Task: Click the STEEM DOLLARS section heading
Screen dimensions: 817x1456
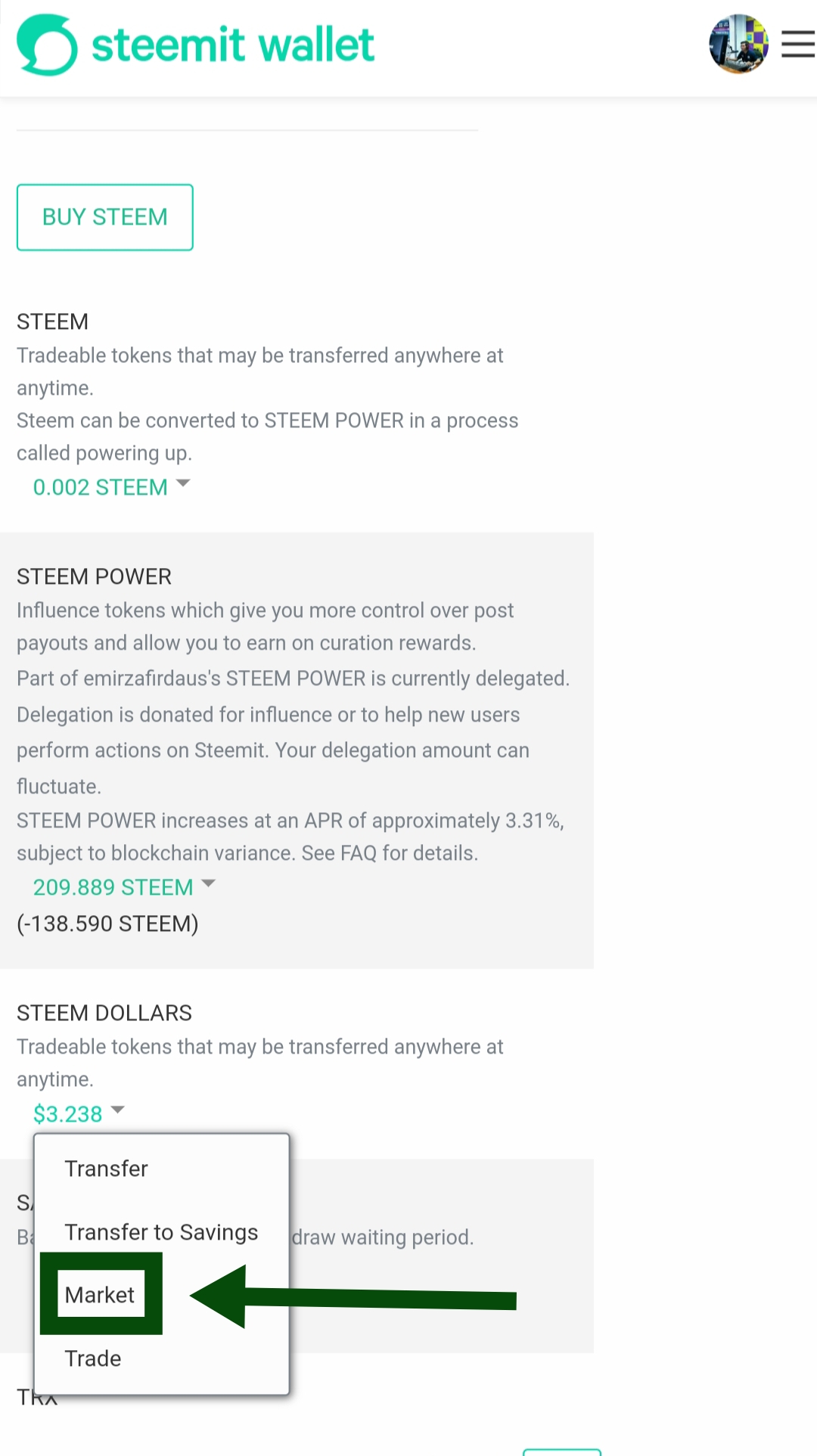Action: tap(104, 1013)
